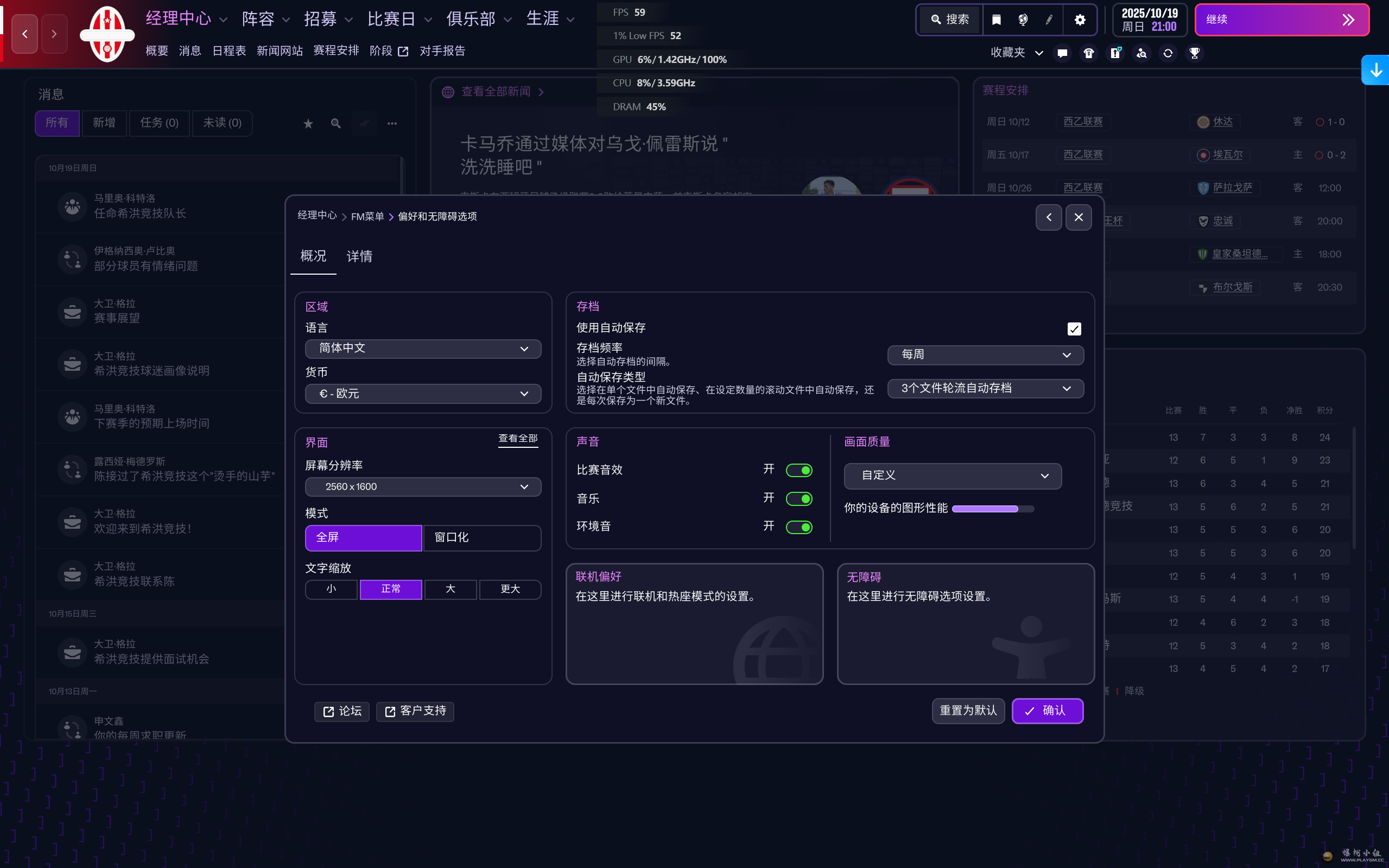The height and width of the screenshot is (868, 1389).
Task: Open the bookmarks panel in the top bar
Action: 996,19
